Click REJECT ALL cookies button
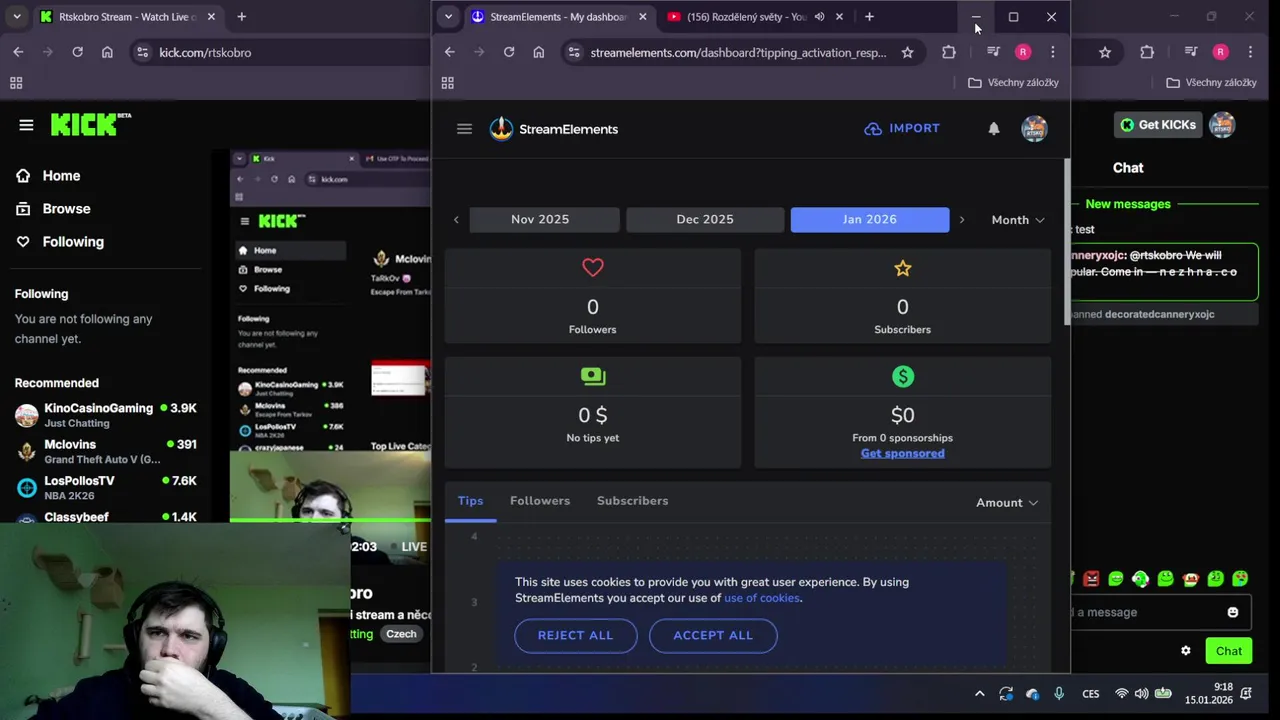The image size is (1280, 720). tap(576, 635)
